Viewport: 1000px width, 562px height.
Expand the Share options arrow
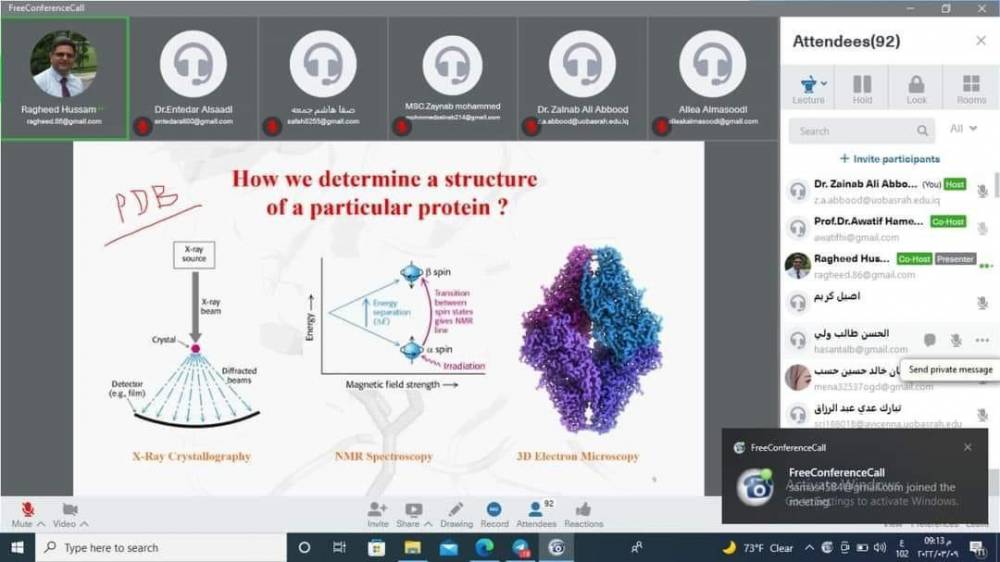[429, 524]
